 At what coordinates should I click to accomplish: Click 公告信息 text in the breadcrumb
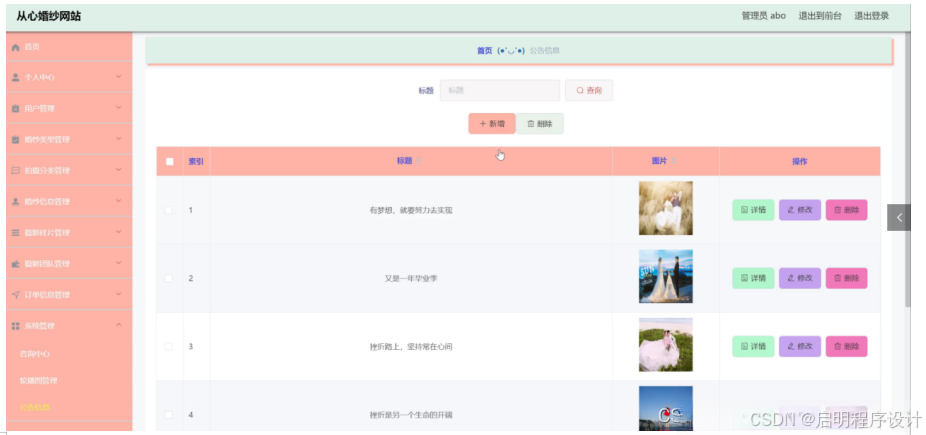click(544, 51)
